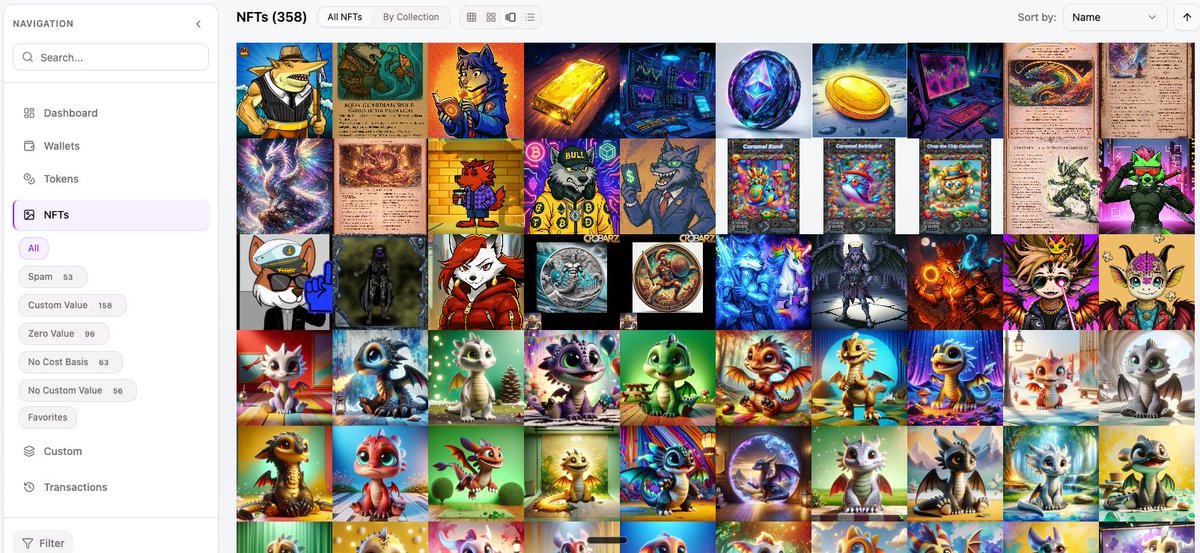
Task: Open the Filter button
Action: [43, 543]
